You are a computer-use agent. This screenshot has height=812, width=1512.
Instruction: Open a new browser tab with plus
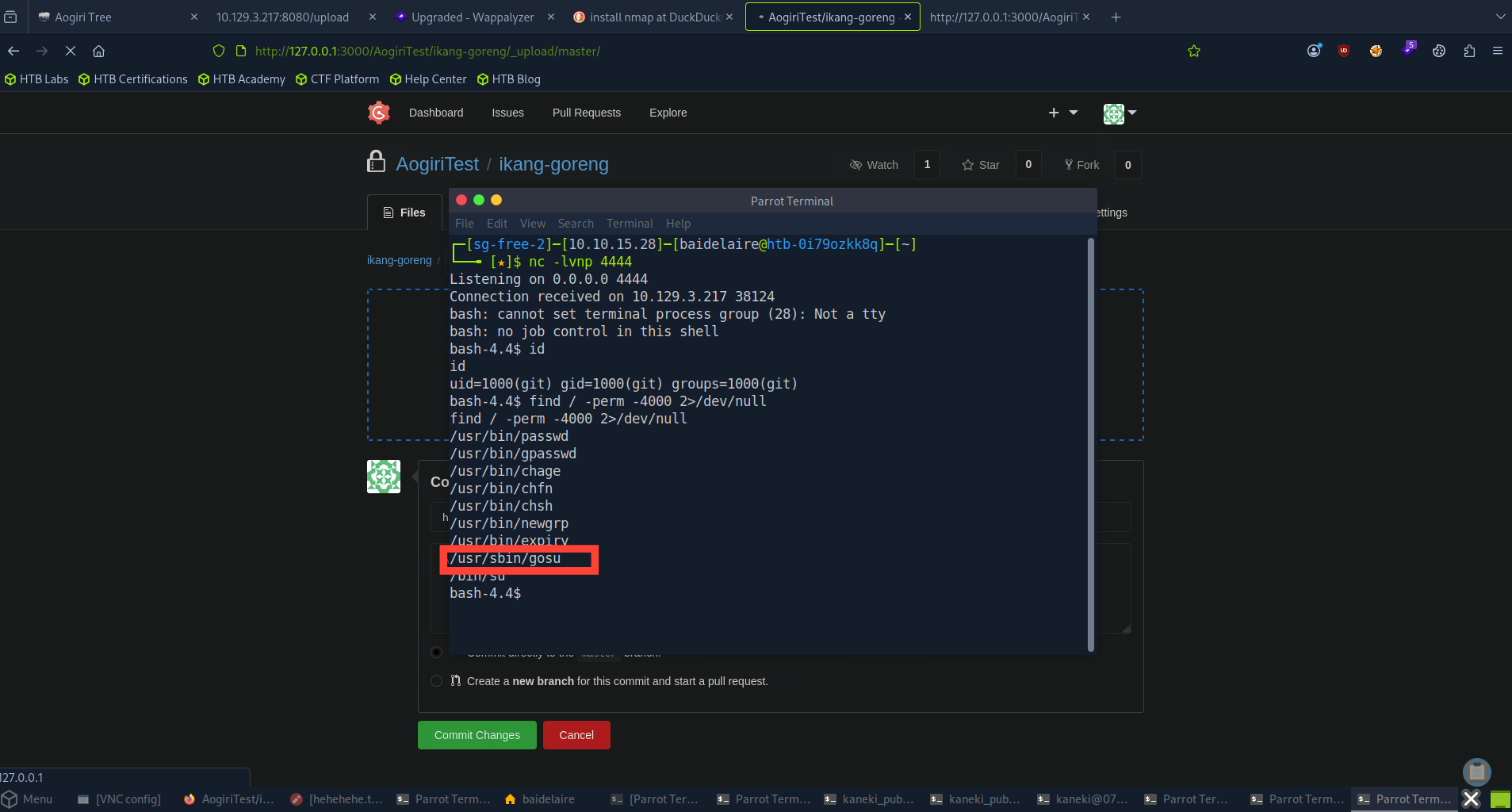pos(1116,17)
